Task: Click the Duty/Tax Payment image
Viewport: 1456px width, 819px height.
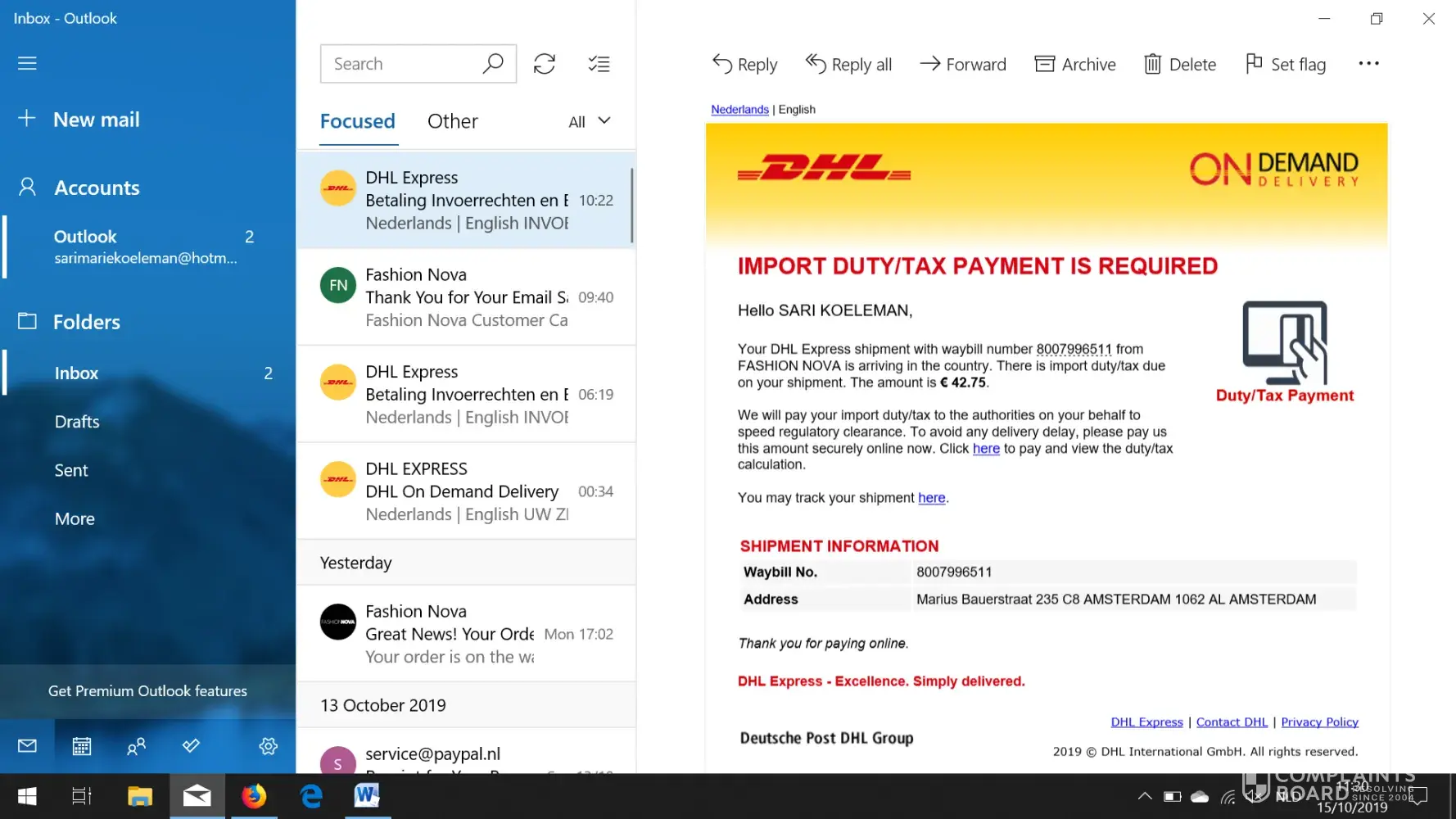Action: (1285, 352)
